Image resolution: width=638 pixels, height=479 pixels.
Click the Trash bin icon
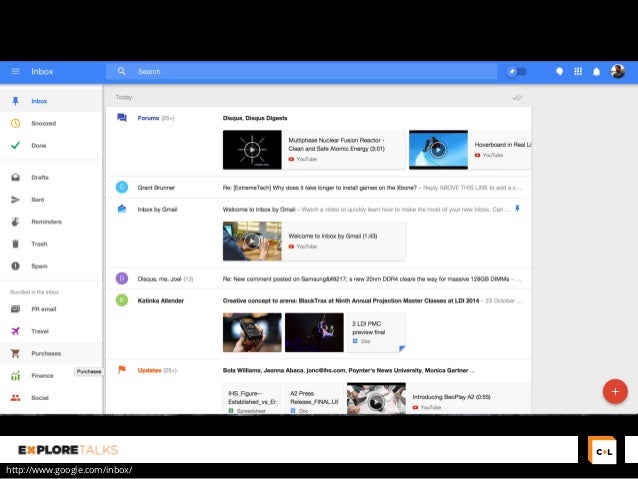point(15,244)
